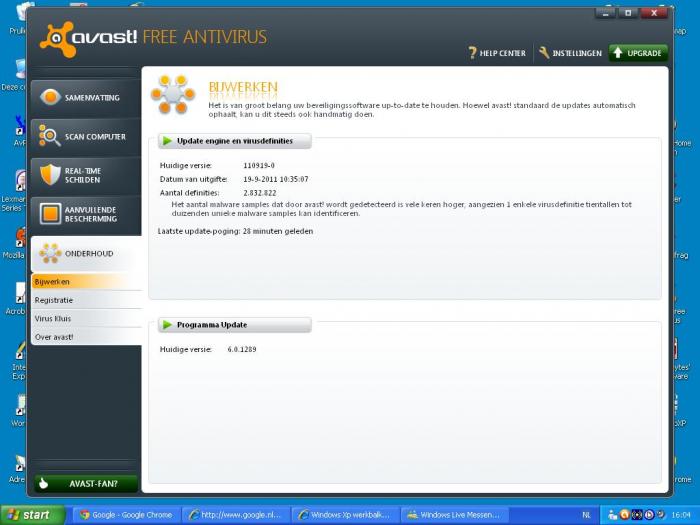700x525 pixels.
Task: Click the Windows Start button
Action: pyautogui.click(x=33, y=515)
